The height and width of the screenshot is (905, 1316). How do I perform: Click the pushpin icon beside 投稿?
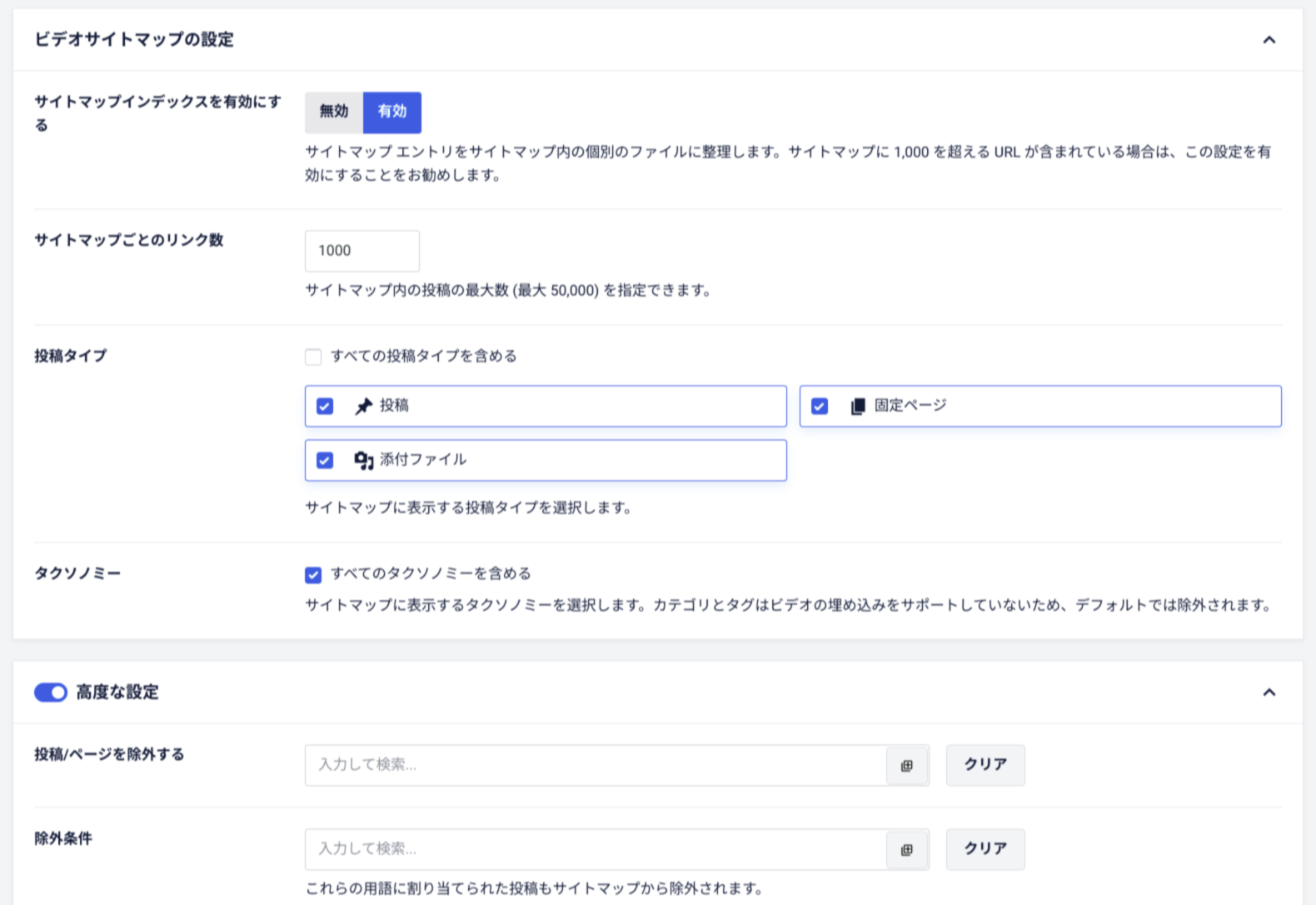point(364,406)
